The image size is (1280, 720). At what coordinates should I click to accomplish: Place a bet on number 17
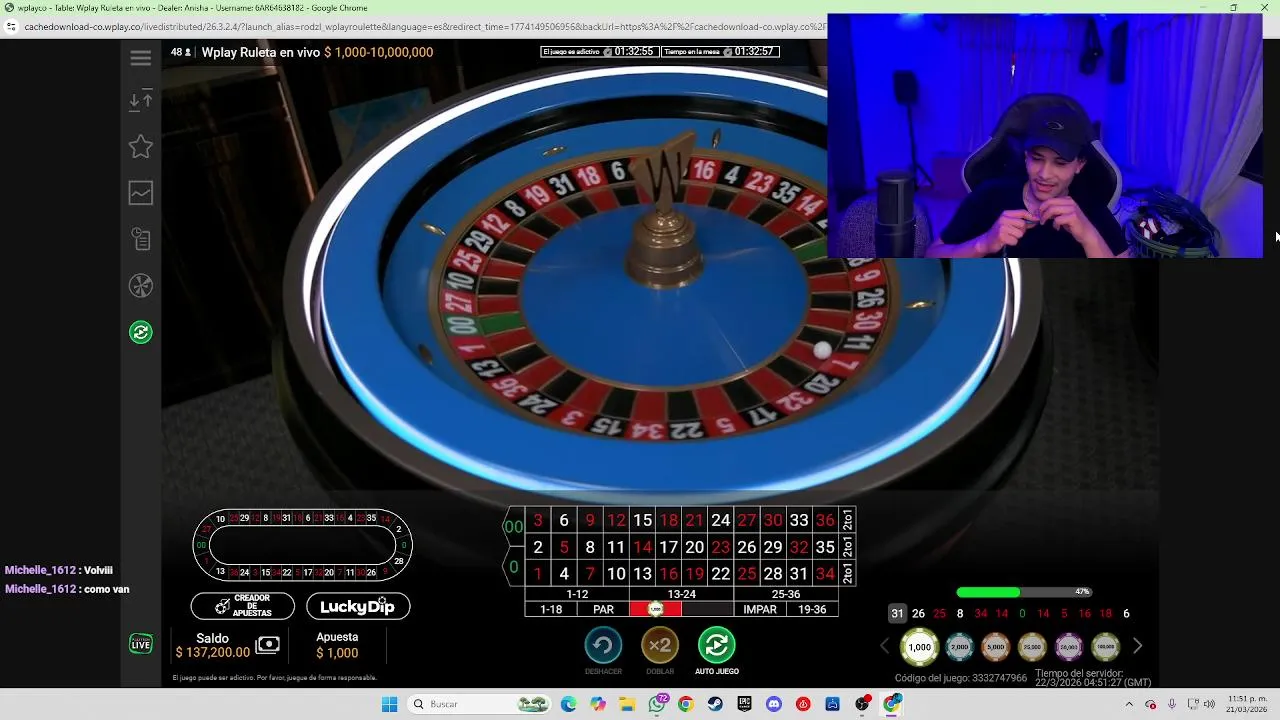click(x=668, y=547)
